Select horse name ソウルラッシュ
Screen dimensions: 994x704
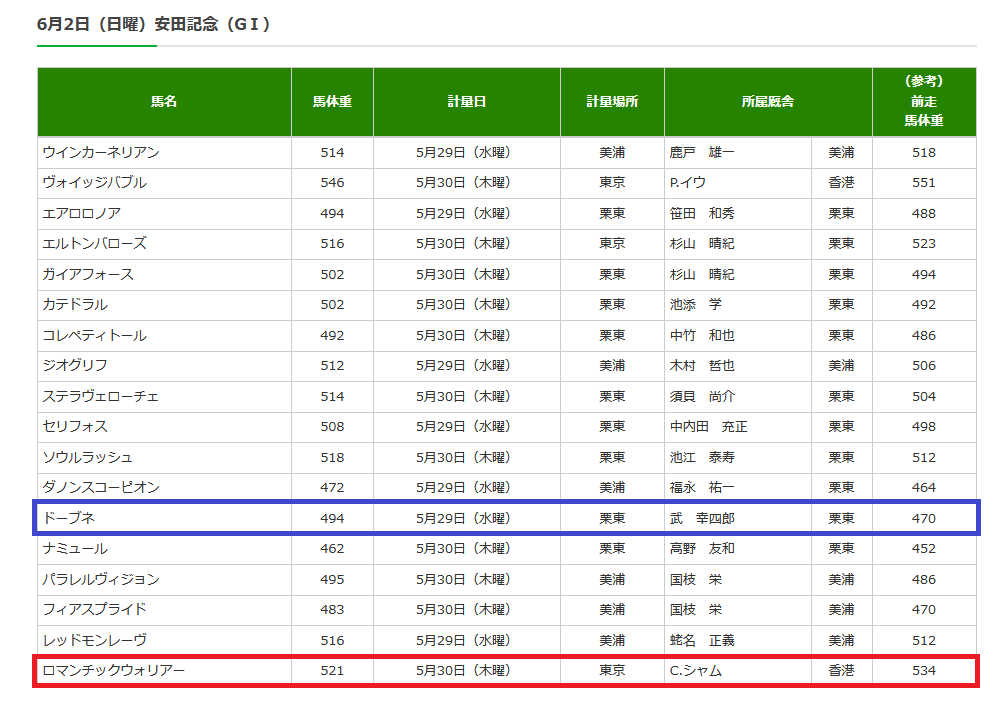click(x=87, y=458)
